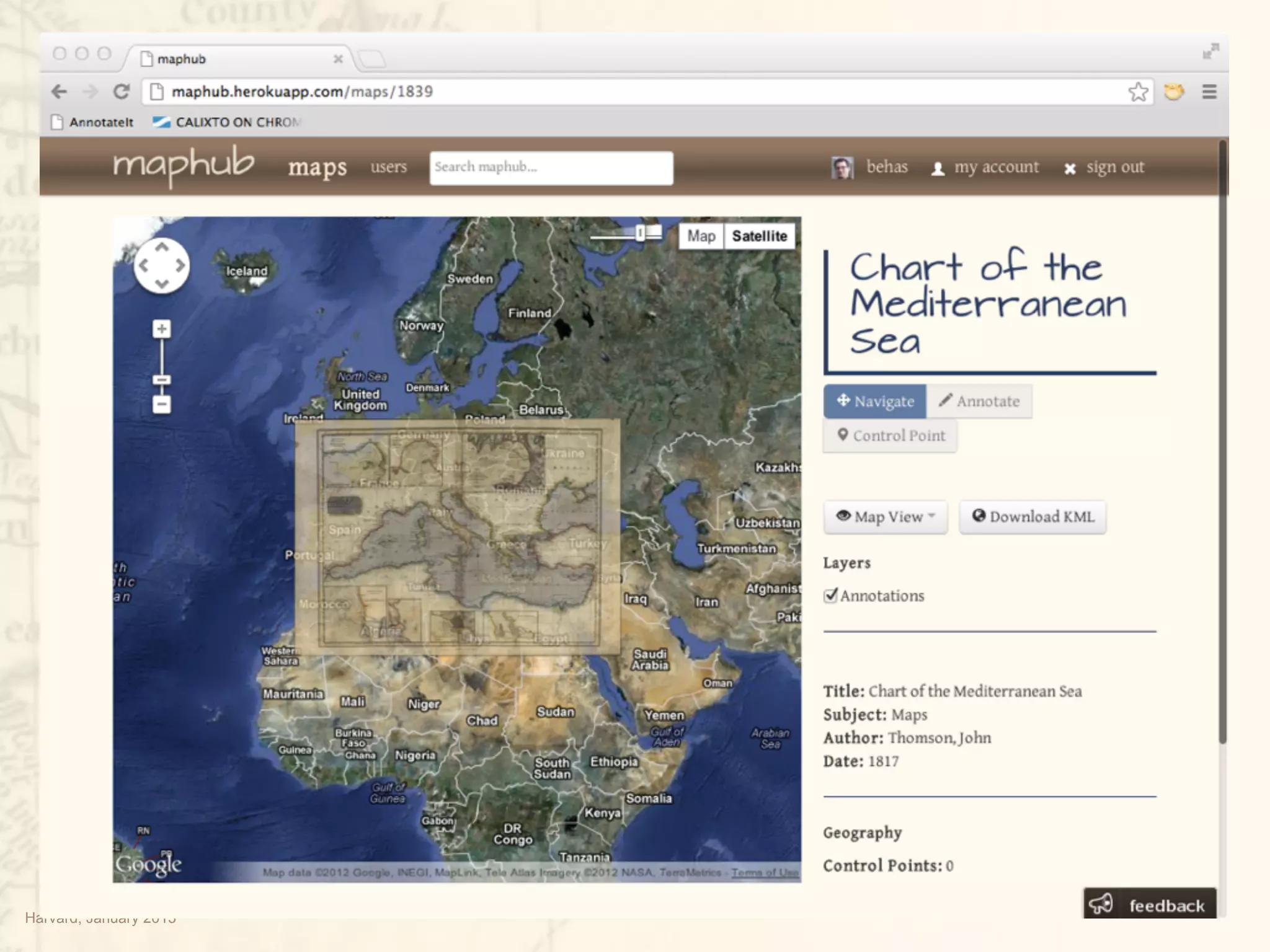Click the page vertical scrollbar

point(1222,443)
